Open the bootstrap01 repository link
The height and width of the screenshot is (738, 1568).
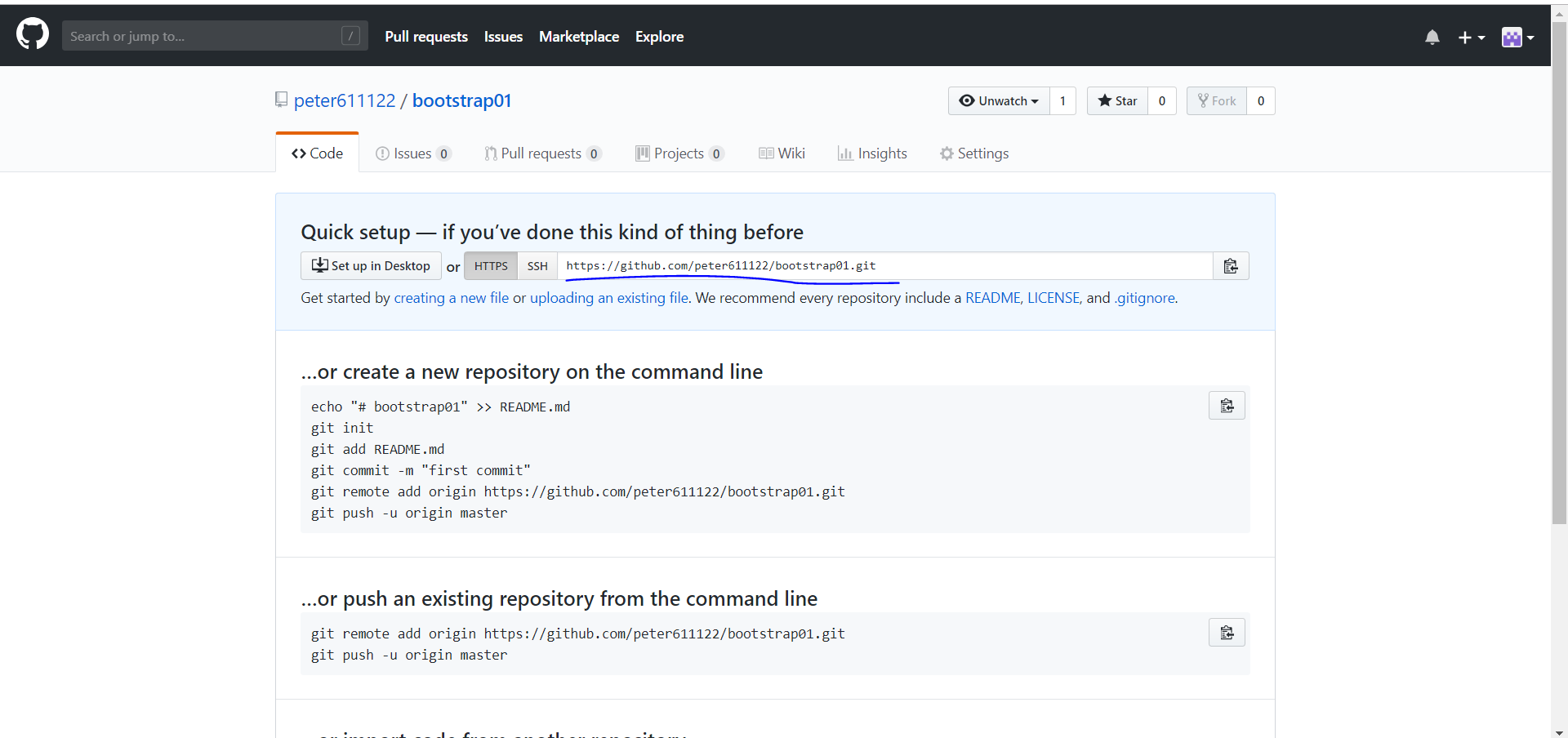point(461,100)
